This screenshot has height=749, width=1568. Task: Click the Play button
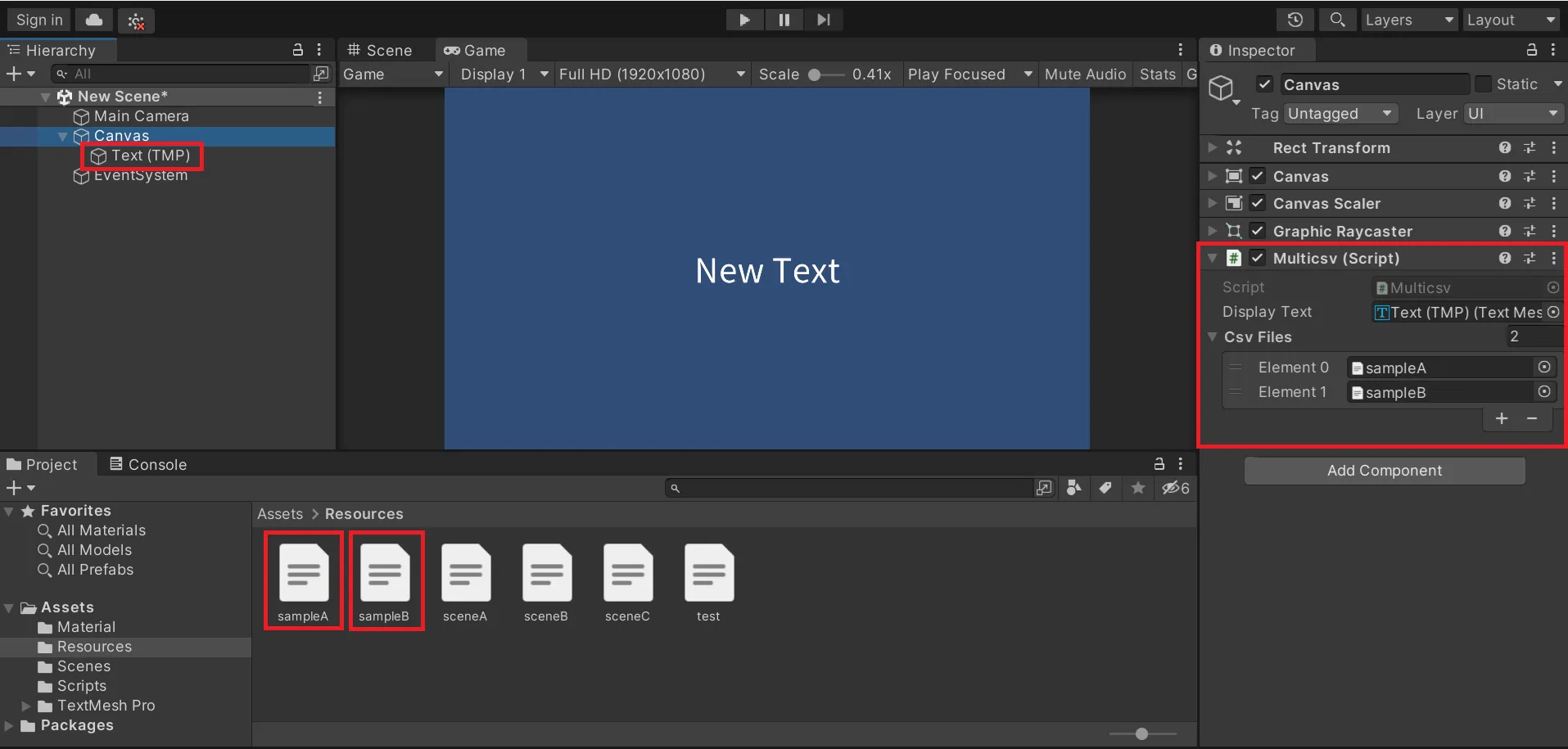tap(744, 20)
